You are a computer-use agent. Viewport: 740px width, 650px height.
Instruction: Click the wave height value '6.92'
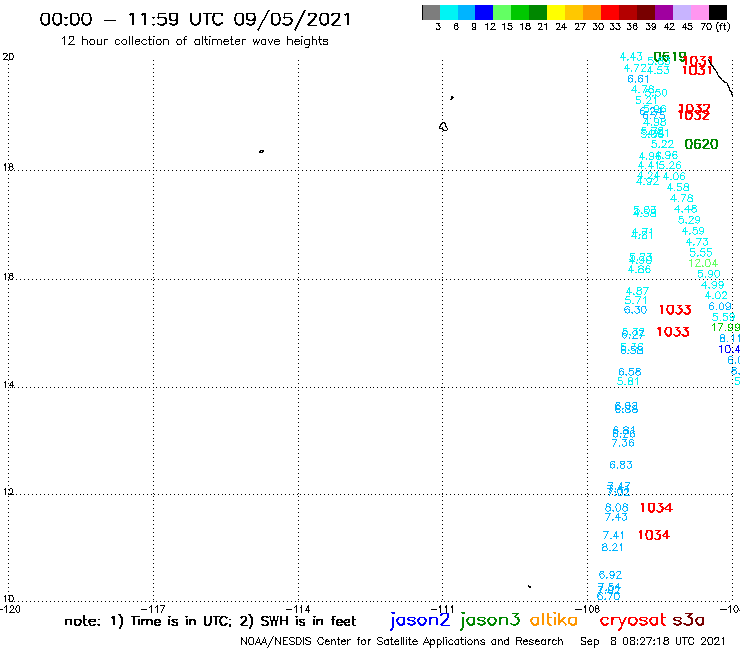[610, 575]
